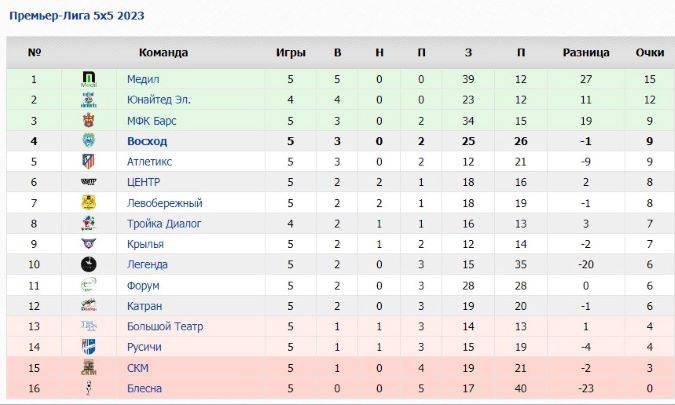This screenshot has width=675, height=405.
Task: Click the ЦЕНТР team logo
Action: [x=88, y=182]
